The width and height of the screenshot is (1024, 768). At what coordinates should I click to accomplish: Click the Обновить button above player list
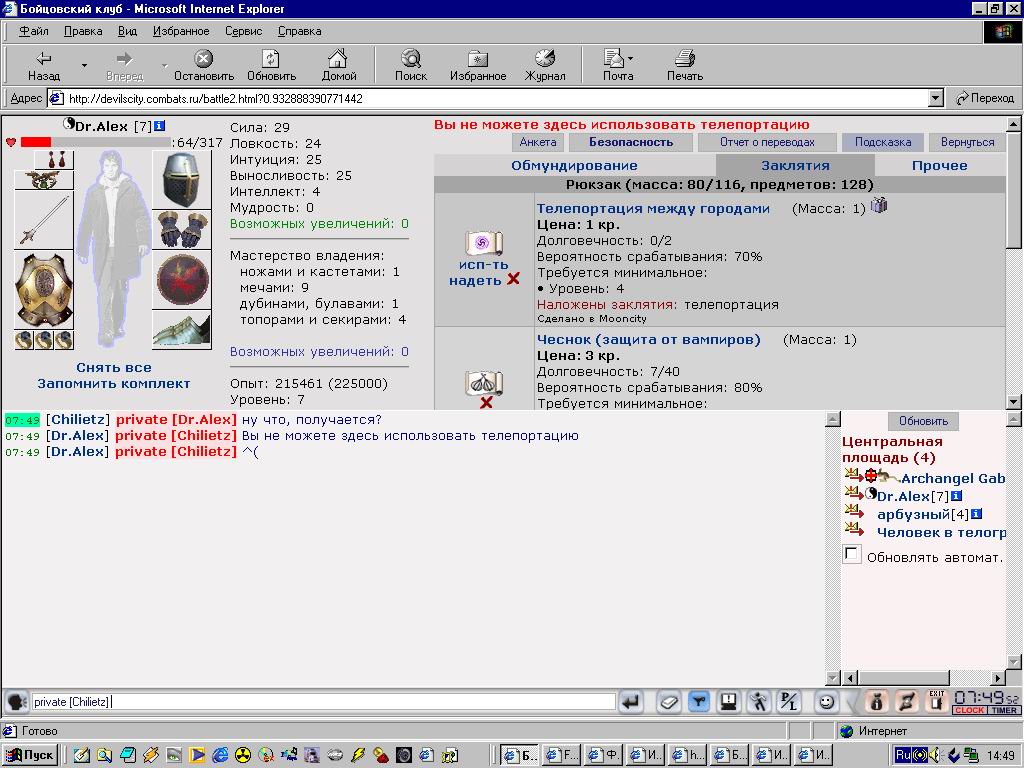(x=923, y=421)
